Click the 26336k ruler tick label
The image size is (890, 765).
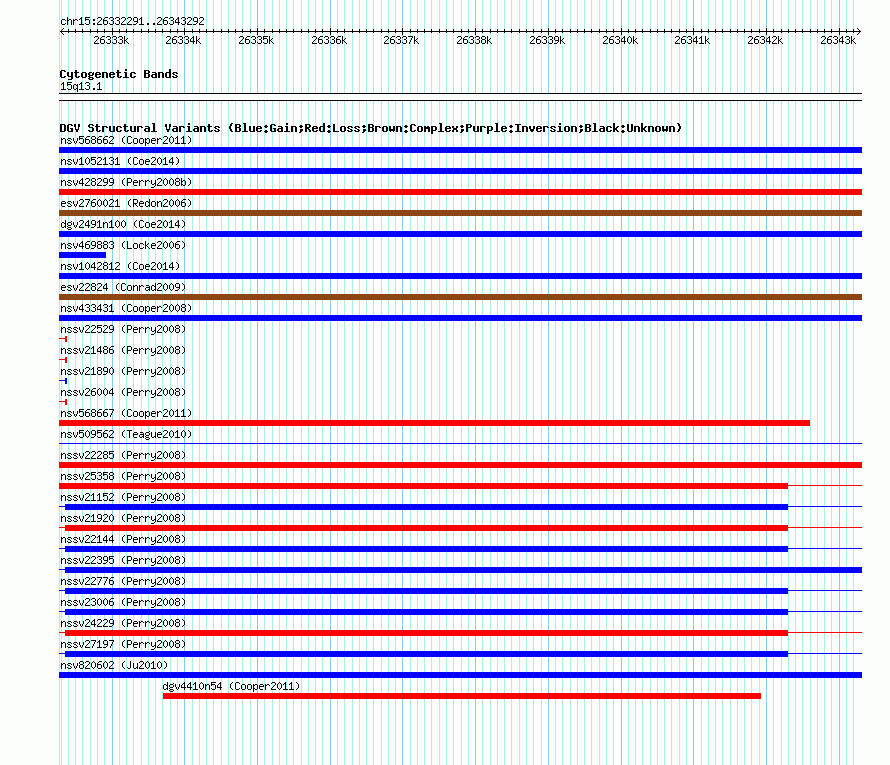329,40
